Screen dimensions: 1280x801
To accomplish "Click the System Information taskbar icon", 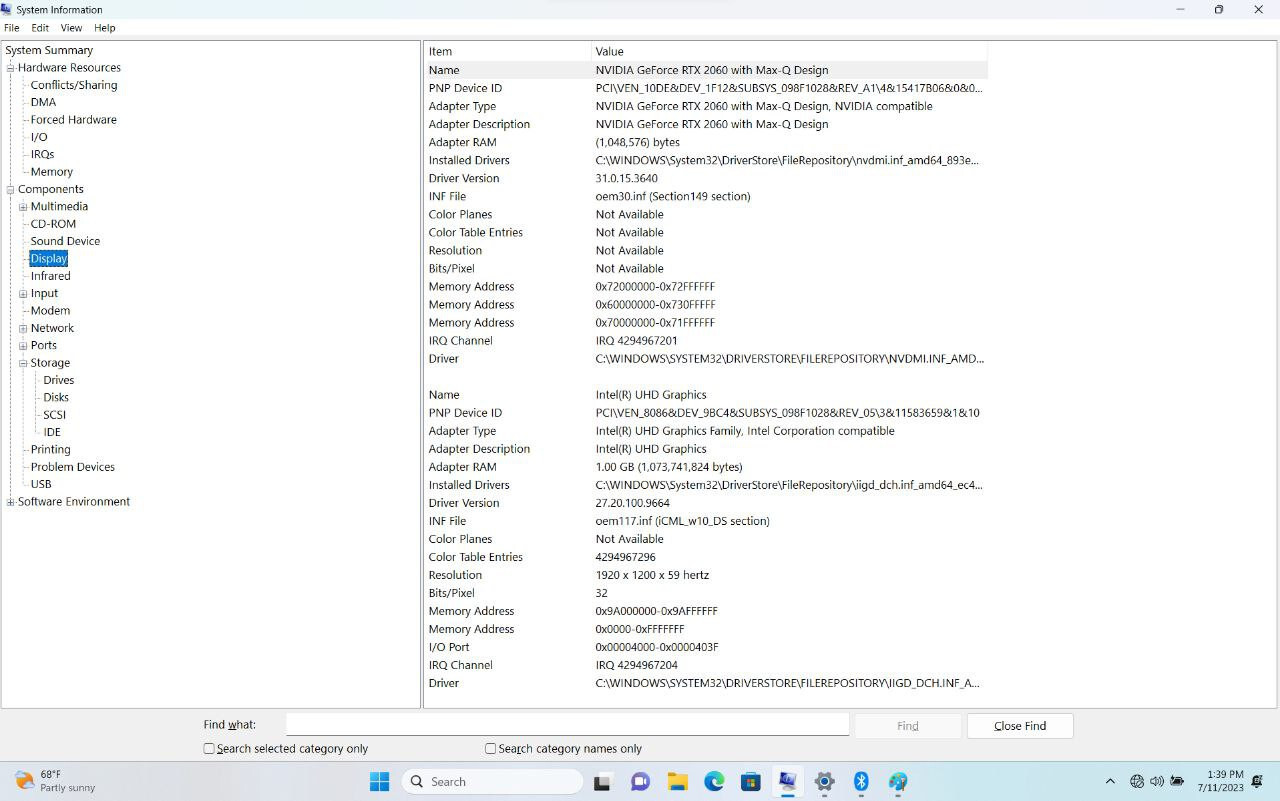I will click(x=788, y=782).
